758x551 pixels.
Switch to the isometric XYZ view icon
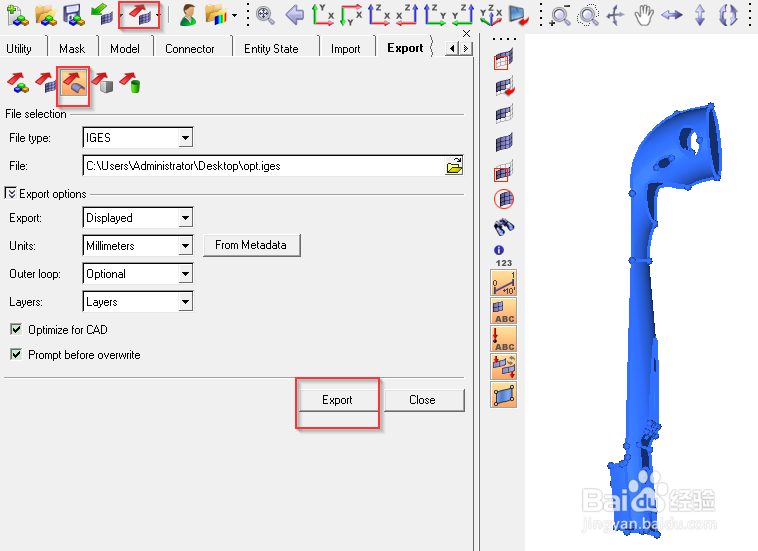tap(491, 15)
